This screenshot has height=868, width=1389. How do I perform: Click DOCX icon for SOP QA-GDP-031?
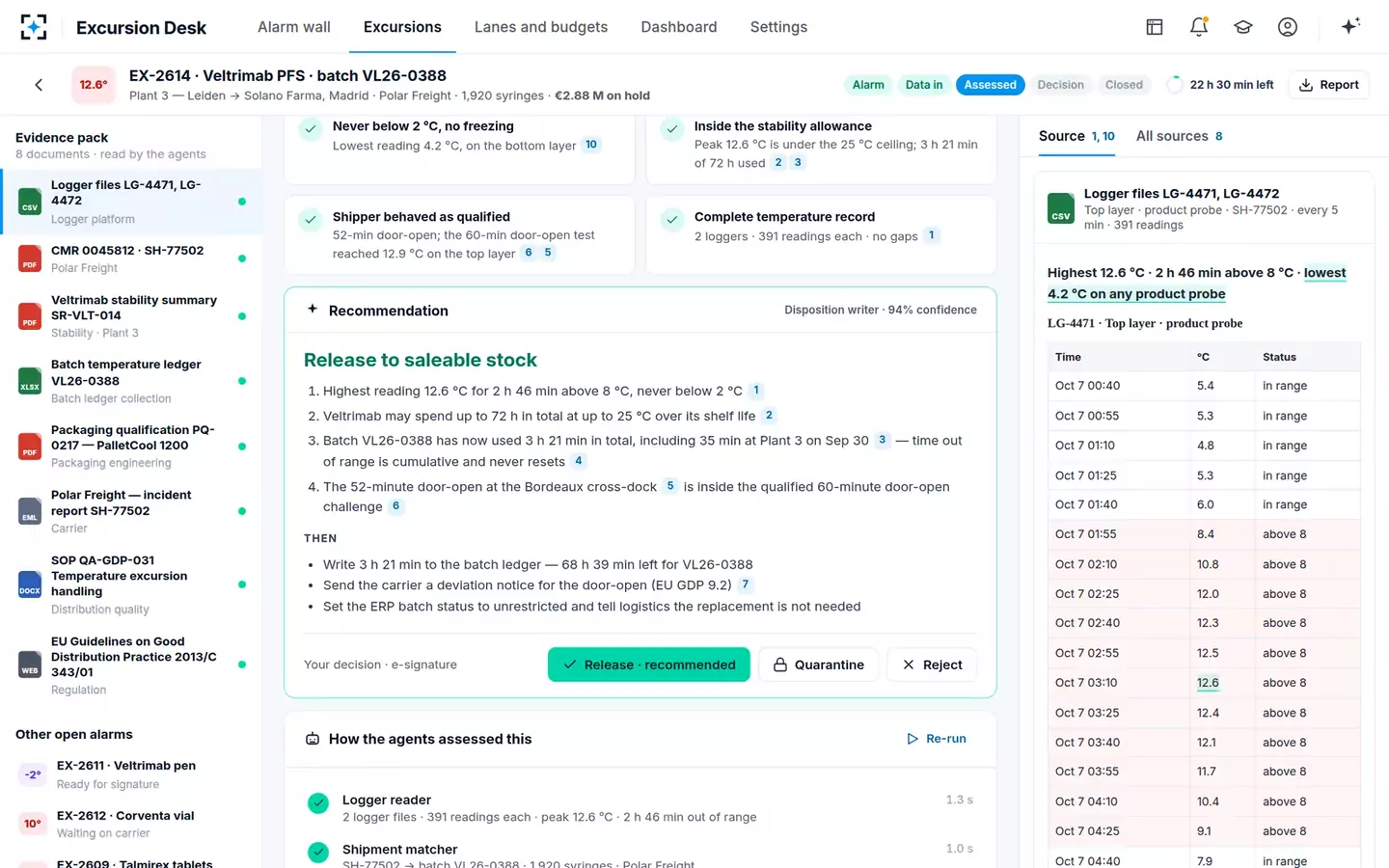pos(30,584)
